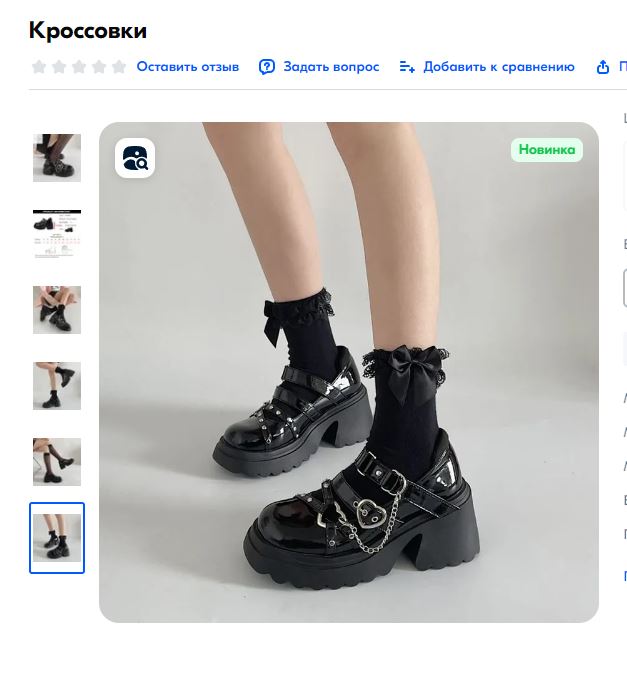Click the Кроссовки product title

[x=88, y=31]
